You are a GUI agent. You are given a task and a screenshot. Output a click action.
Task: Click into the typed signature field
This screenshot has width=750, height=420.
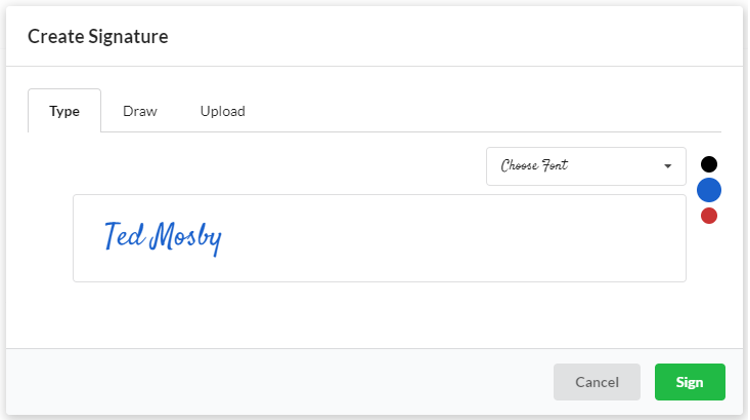[379, 238]
